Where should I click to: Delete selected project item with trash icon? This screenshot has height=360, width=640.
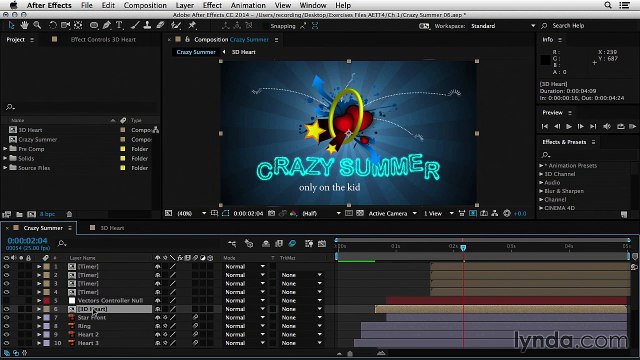pos(69,214)
